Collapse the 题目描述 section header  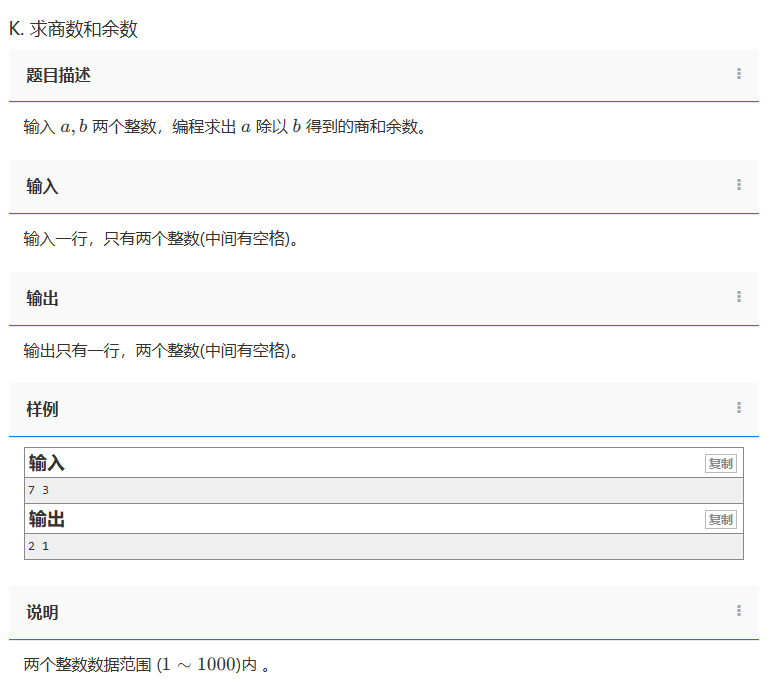[x=59, y=75]
